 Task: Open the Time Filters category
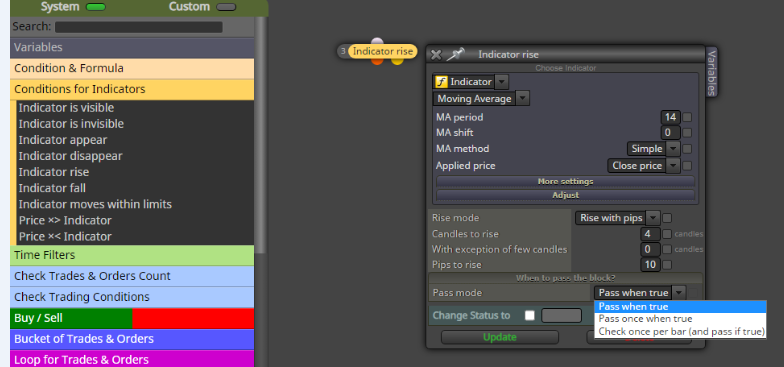[x=132, y=255]
